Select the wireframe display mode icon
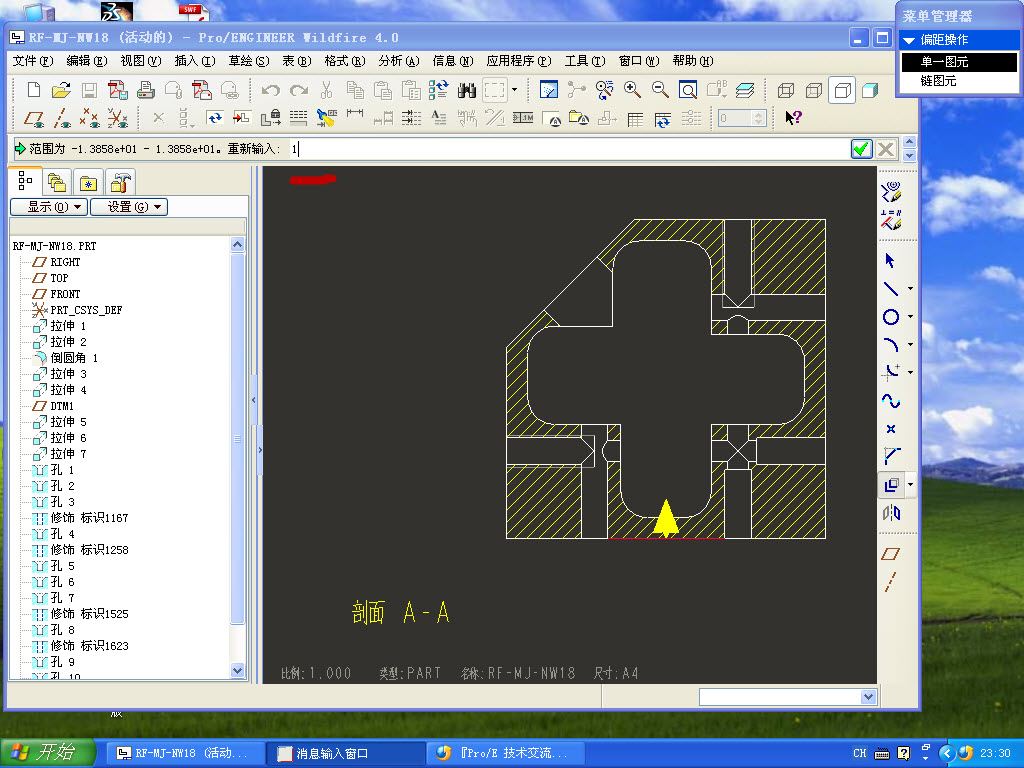The height and width of the screenshot is (768, 1024). [x=786, y=90]
